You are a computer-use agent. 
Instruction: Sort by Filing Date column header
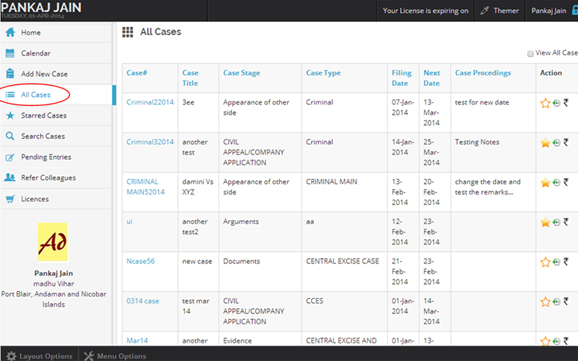click(x=401, y=78)
